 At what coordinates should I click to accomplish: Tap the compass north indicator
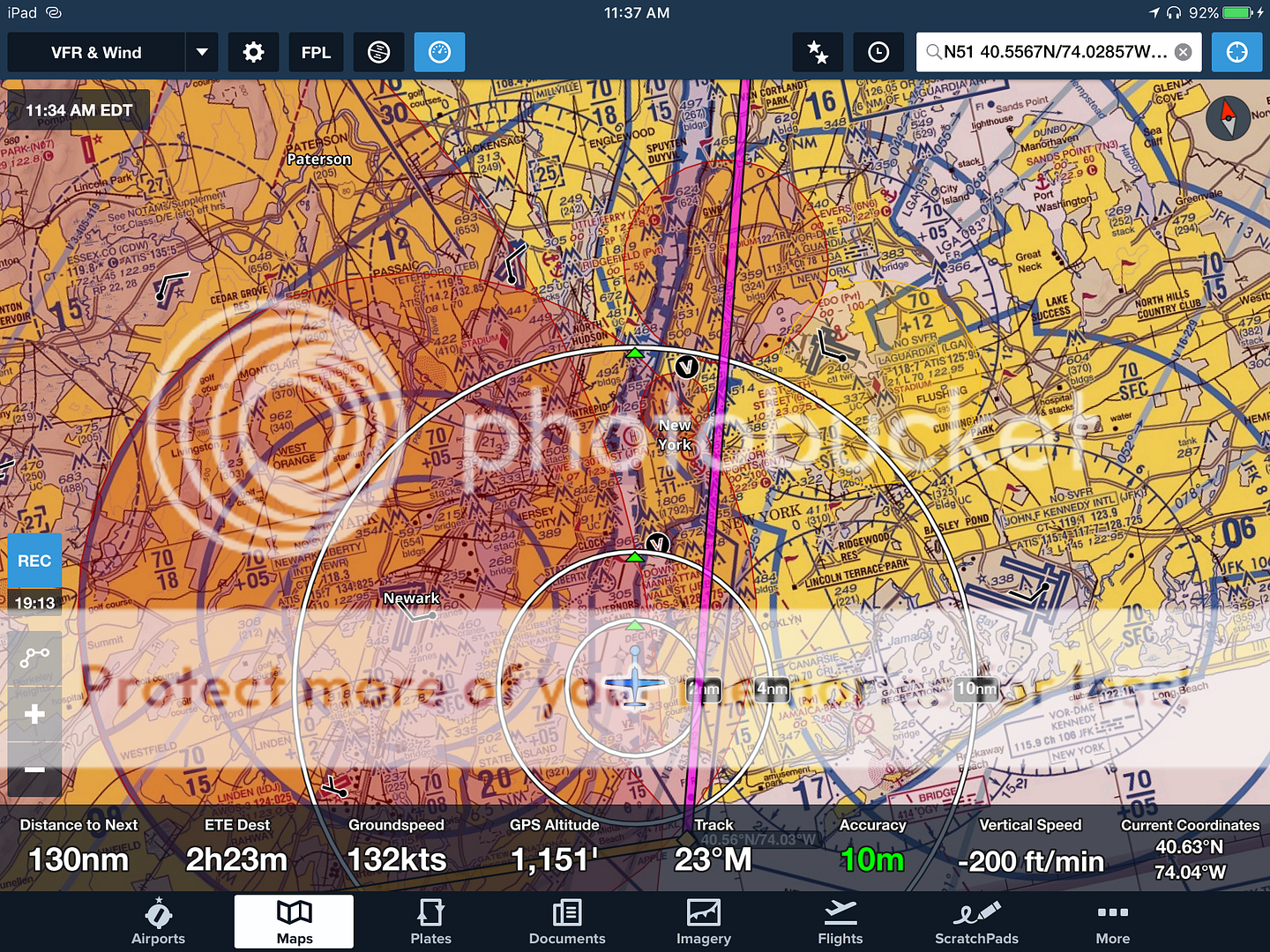(x=1228, y=118)
